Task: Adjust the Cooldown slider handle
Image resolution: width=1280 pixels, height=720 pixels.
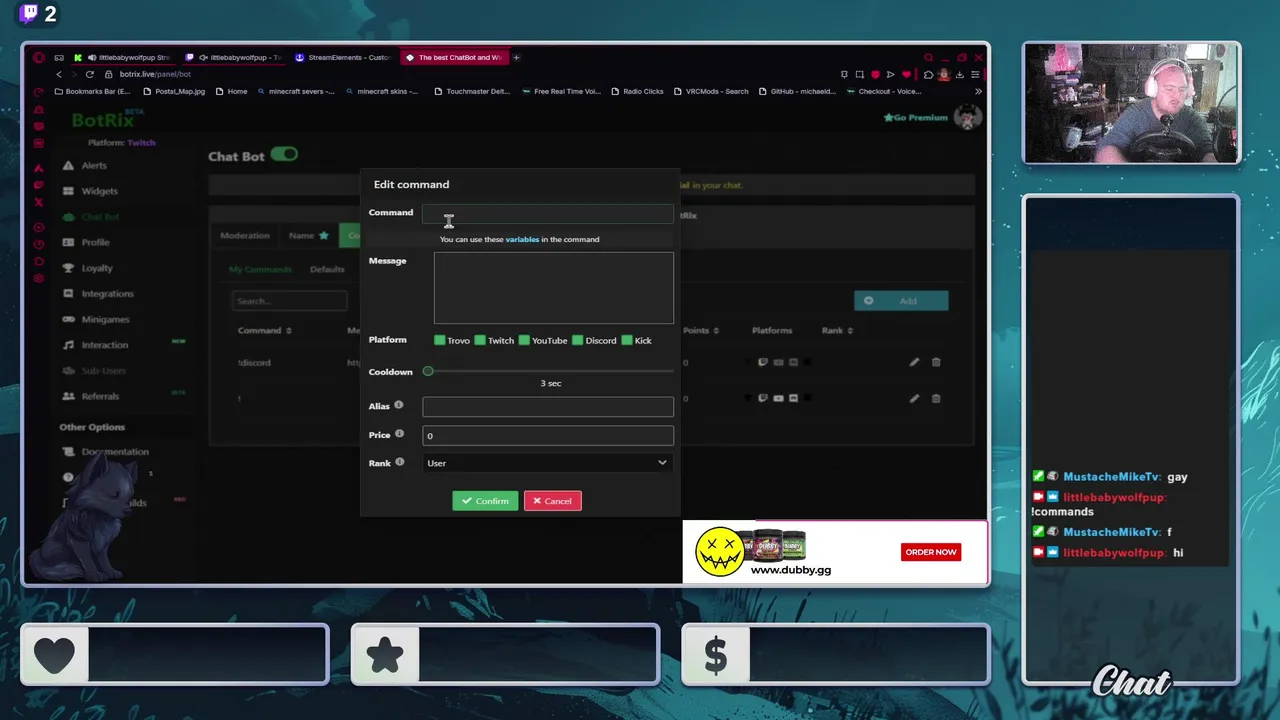Action: [x=428, y=371]
